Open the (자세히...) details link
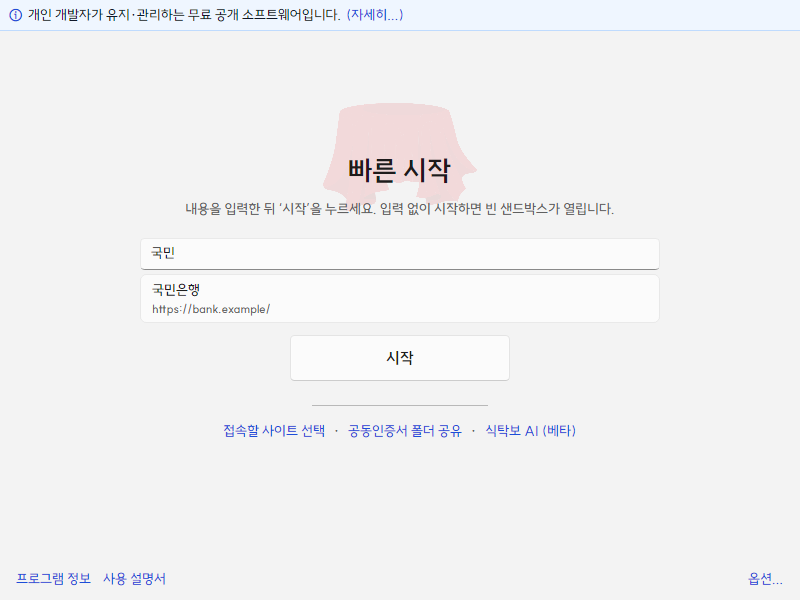 click(374, 15)
